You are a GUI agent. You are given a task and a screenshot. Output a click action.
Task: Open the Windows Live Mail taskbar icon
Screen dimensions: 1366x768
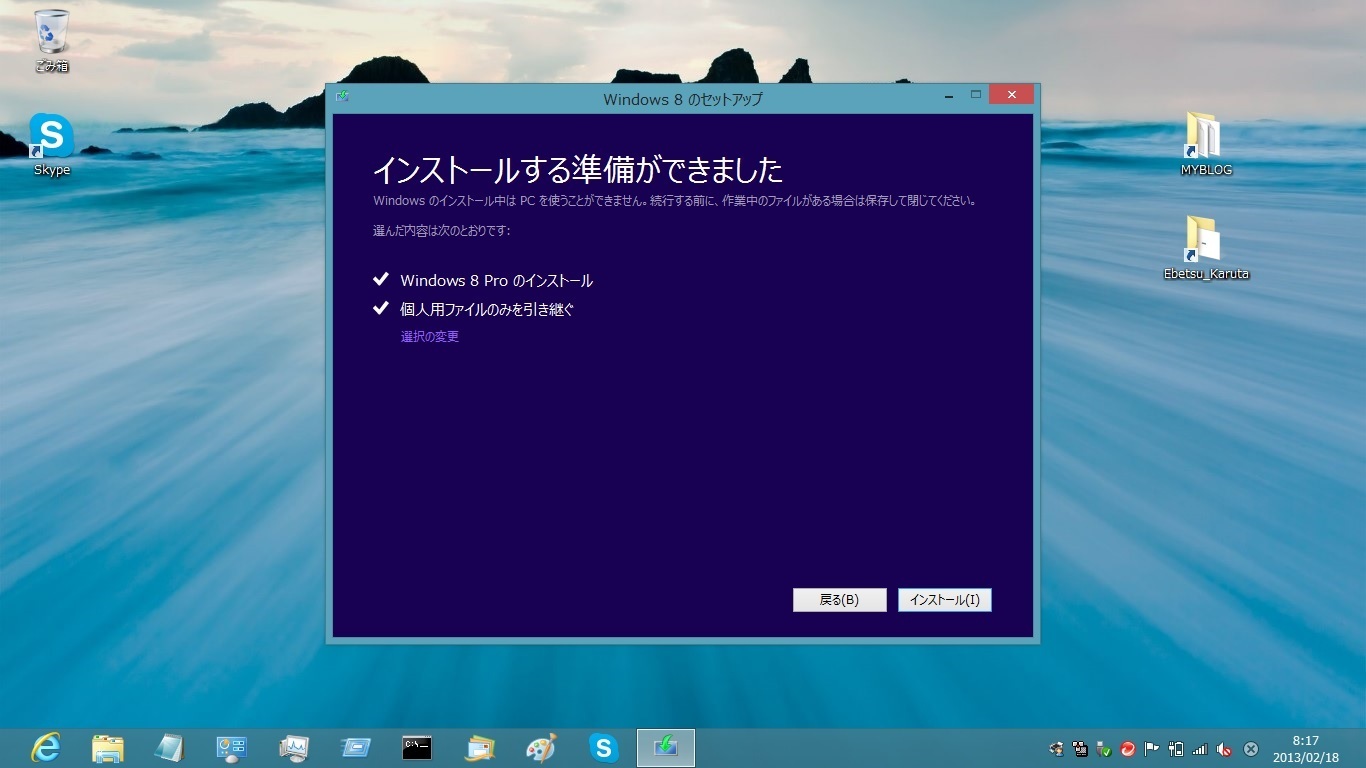pos(480,747)
